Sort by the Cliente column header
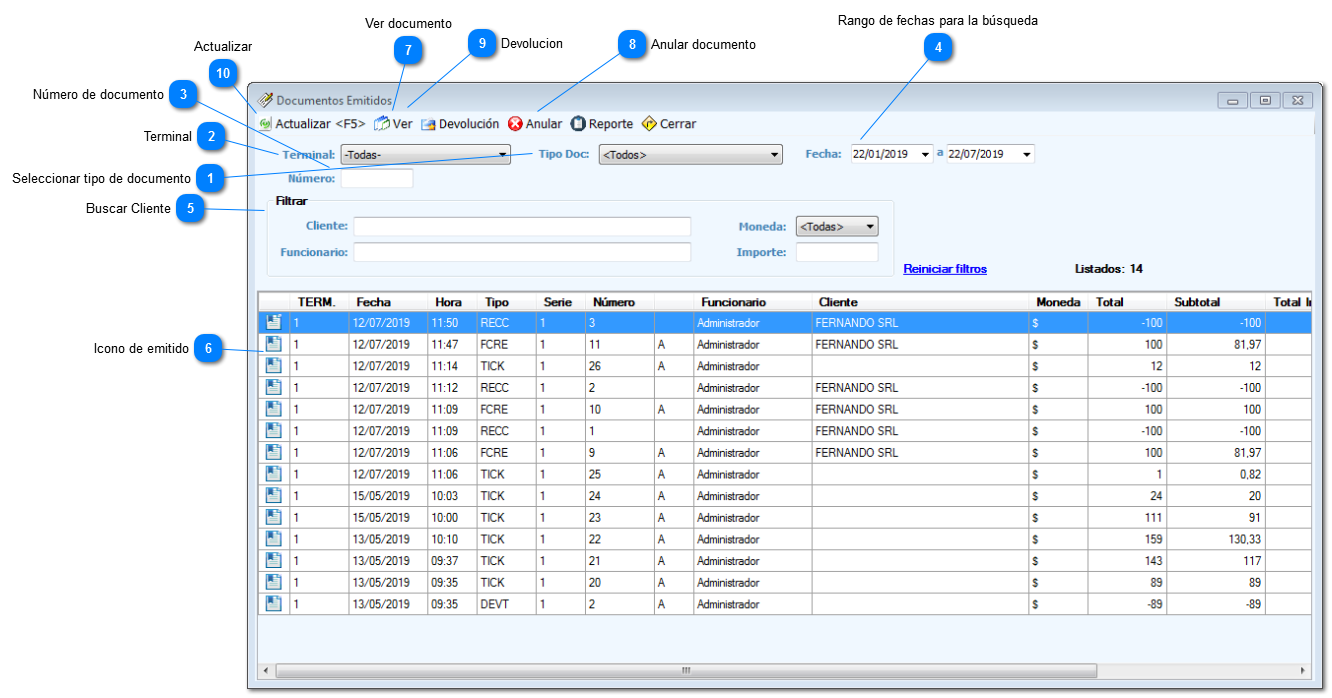The height and width of the screenshot is (698, 1332). (x=920, y=302)
